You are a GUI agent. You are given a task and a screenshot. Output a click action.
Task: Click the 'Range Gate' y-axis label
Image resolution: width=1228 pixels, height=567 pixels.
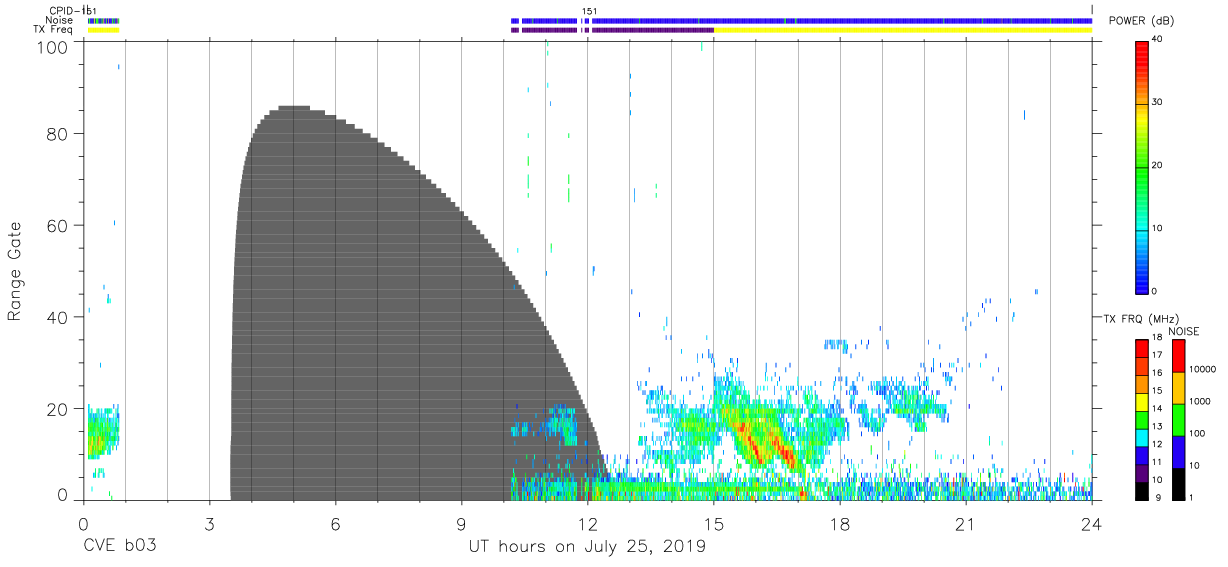click(x=15, y=271)
